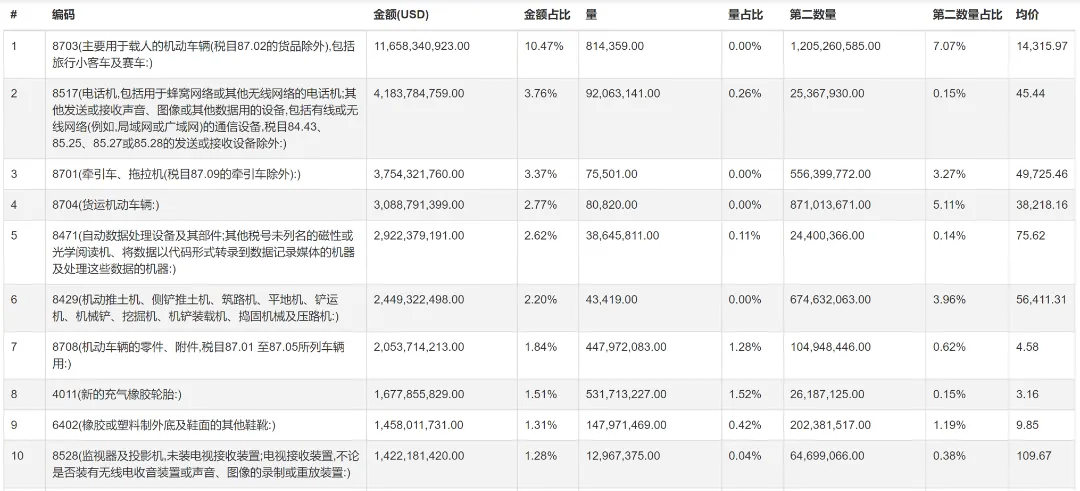Select the # row number column header
Viewport: 1080px width, 491px height.
coord(14,14)
